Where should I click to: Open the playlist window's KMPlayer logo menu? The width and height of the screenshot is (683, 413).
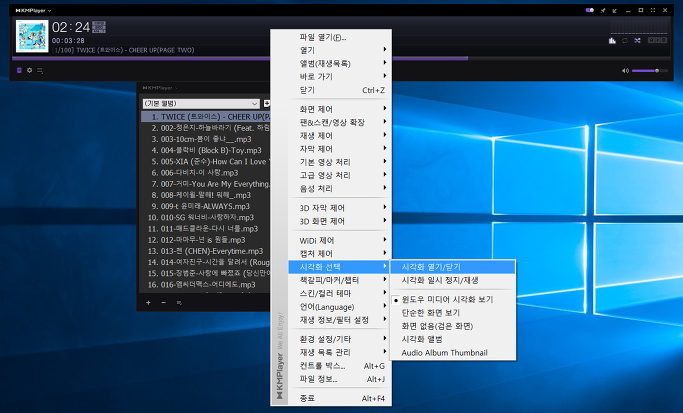(160, 88)
